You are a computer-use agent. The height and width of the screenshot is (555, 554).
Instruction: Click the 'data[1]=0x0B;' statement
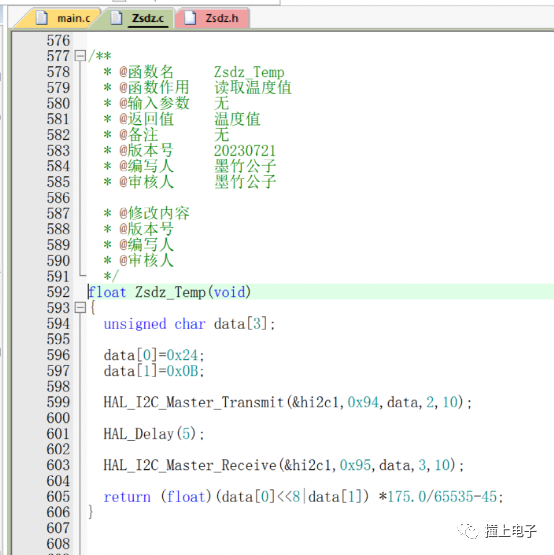click(x=154, y=371)
